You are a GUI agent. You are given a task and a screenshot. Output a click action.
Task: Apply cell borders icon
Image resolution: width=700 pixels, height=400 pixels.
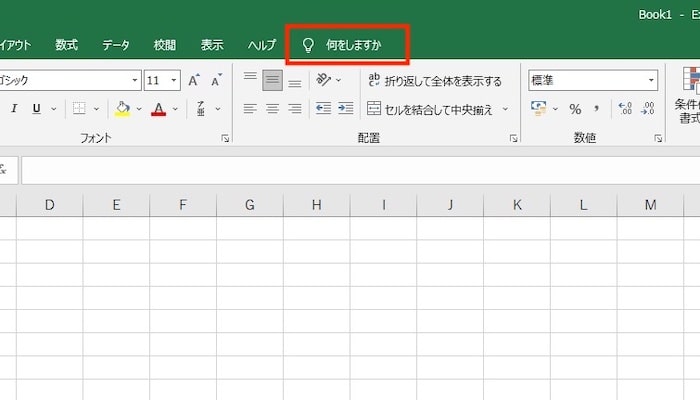coord(79,108)
